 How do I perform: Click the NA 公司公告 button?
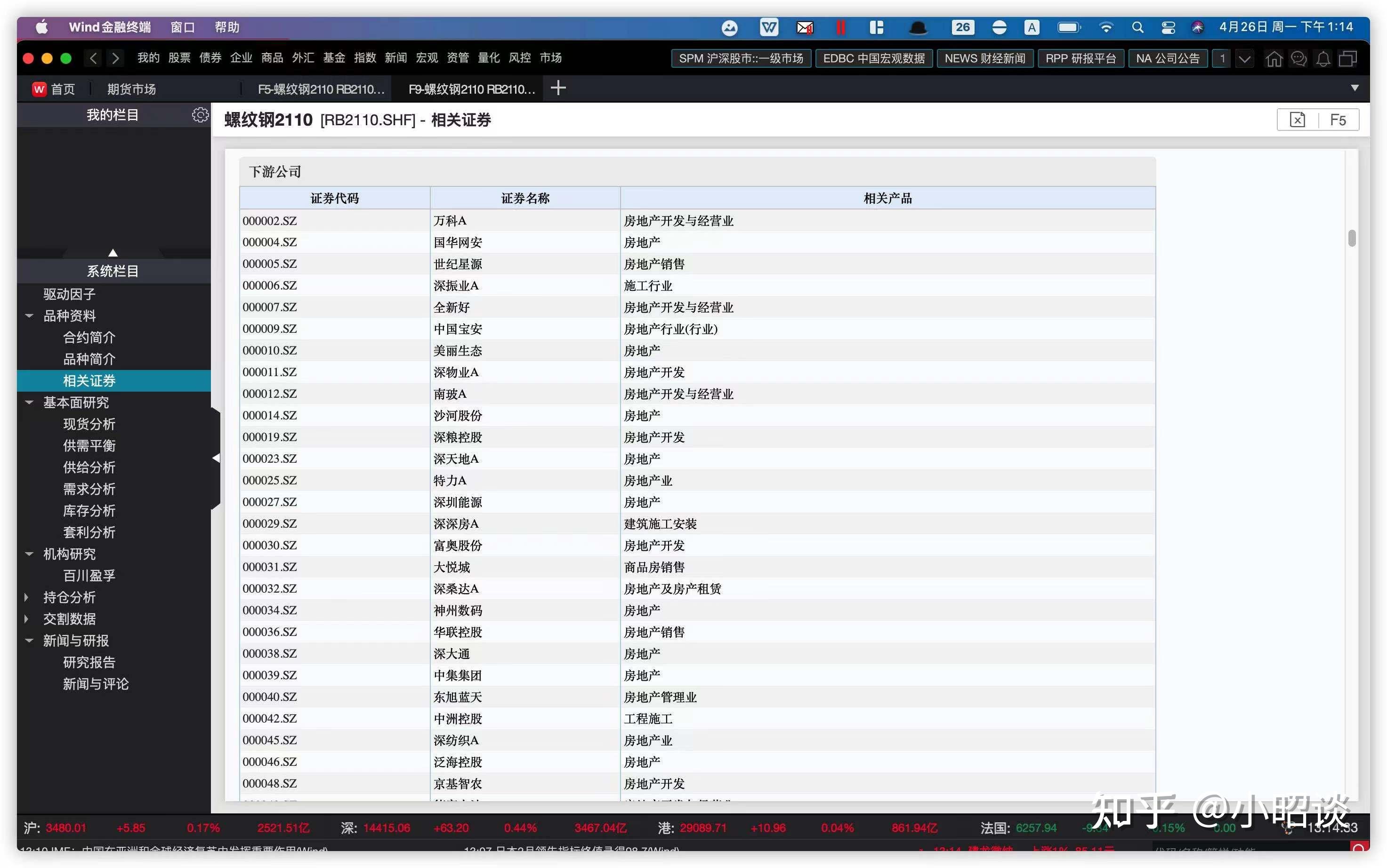(1168, 58)
